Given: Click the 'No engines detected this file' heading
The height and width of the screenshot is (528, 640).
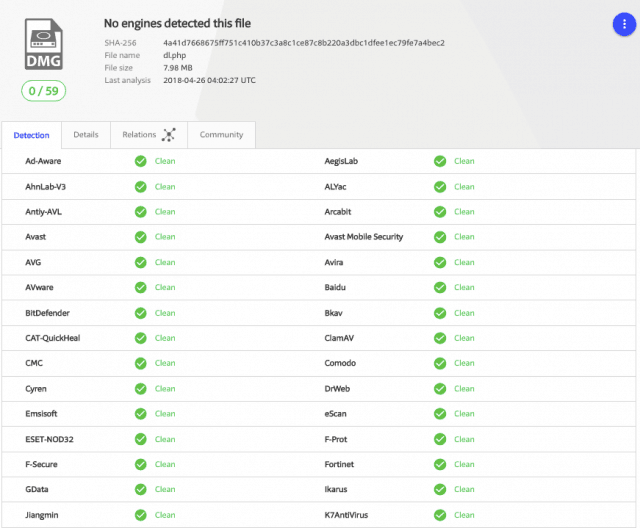Looking at the screenshot, I should 177,24.
